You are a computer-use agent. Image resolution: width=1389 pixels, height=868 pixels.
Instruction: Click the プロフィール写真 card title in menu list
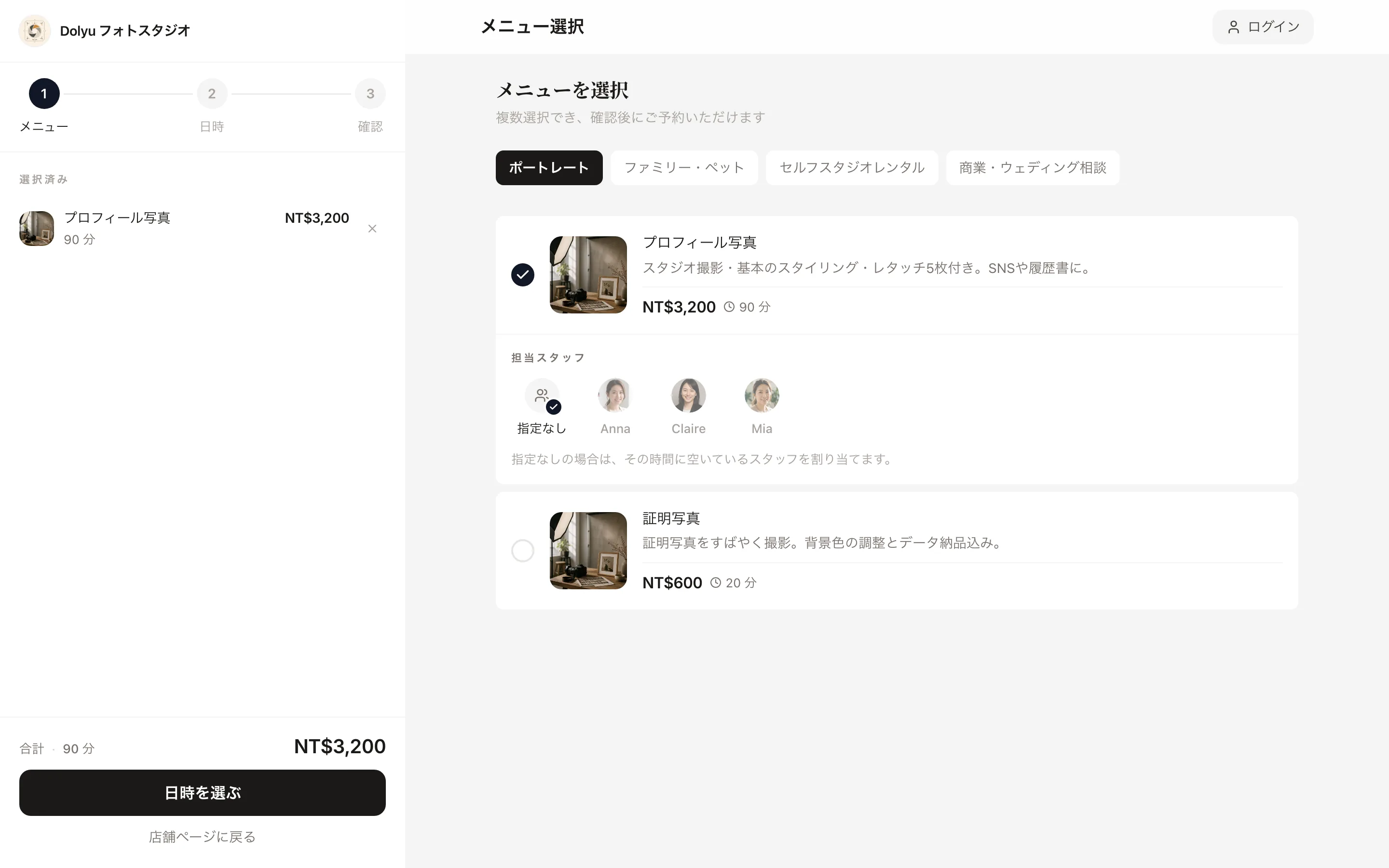tap(700, 242)
